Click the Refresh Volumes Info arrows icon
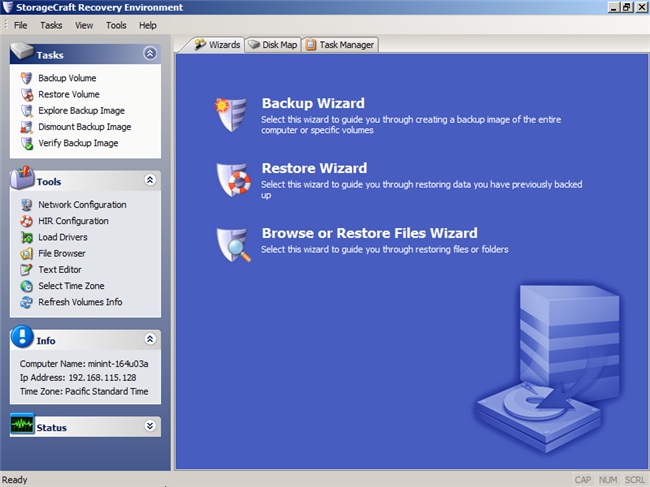 27,302
